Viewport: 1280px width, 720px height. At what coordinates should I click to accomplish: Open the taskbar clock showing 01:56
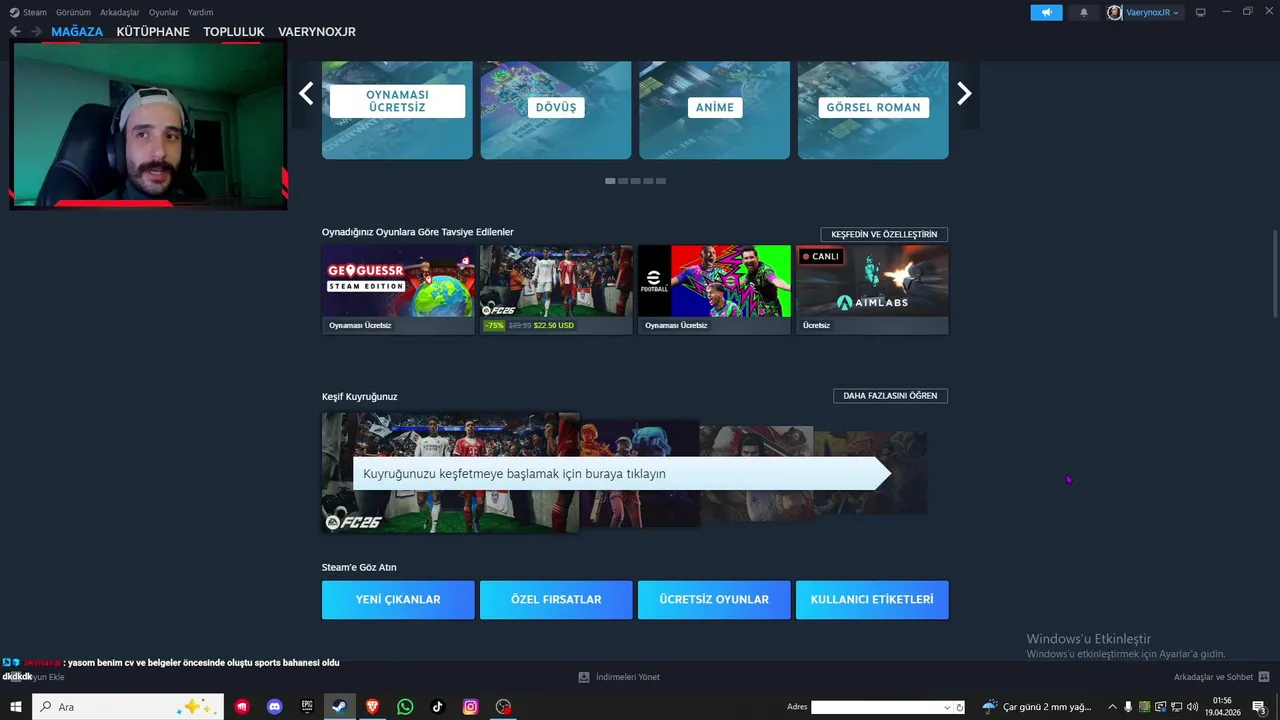coord(1221,707)
